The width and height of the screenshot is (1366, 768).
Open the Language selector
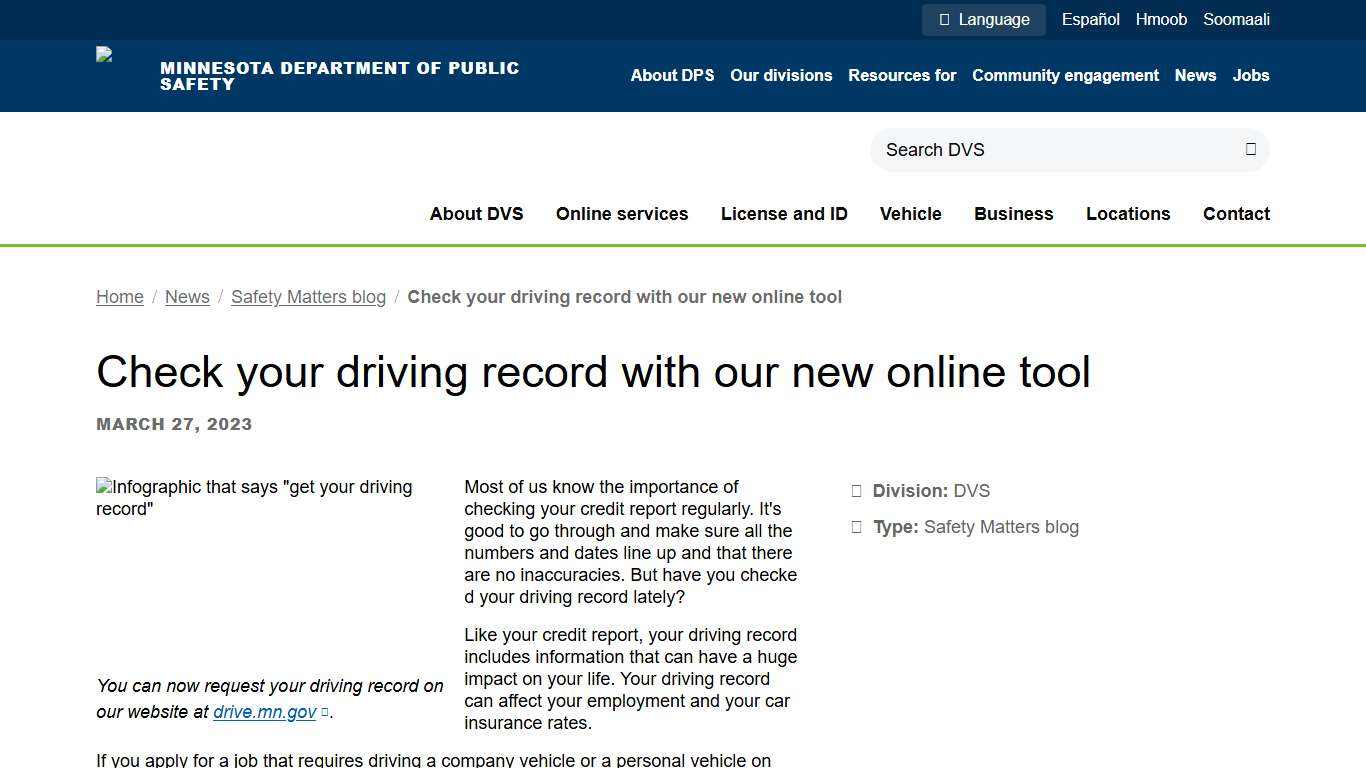(983, 19)
